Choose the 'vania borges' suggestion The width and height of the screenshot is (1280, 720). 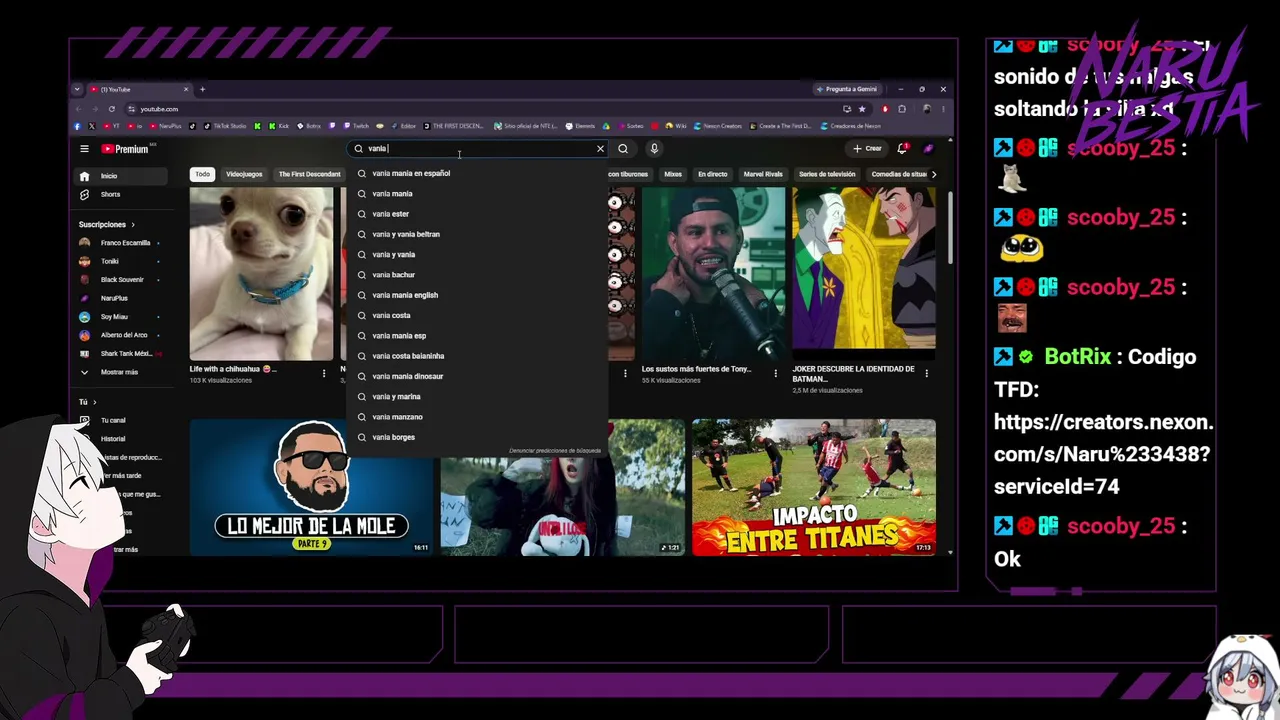point(477,437)
